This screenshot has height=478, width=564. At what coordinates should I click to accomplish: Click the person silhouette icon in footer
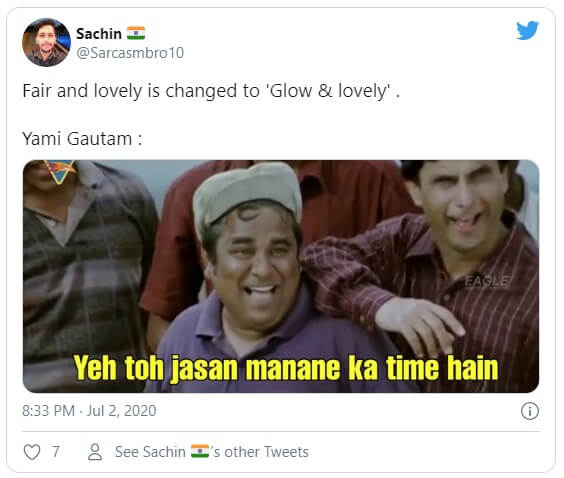click(x=95, y=452)
